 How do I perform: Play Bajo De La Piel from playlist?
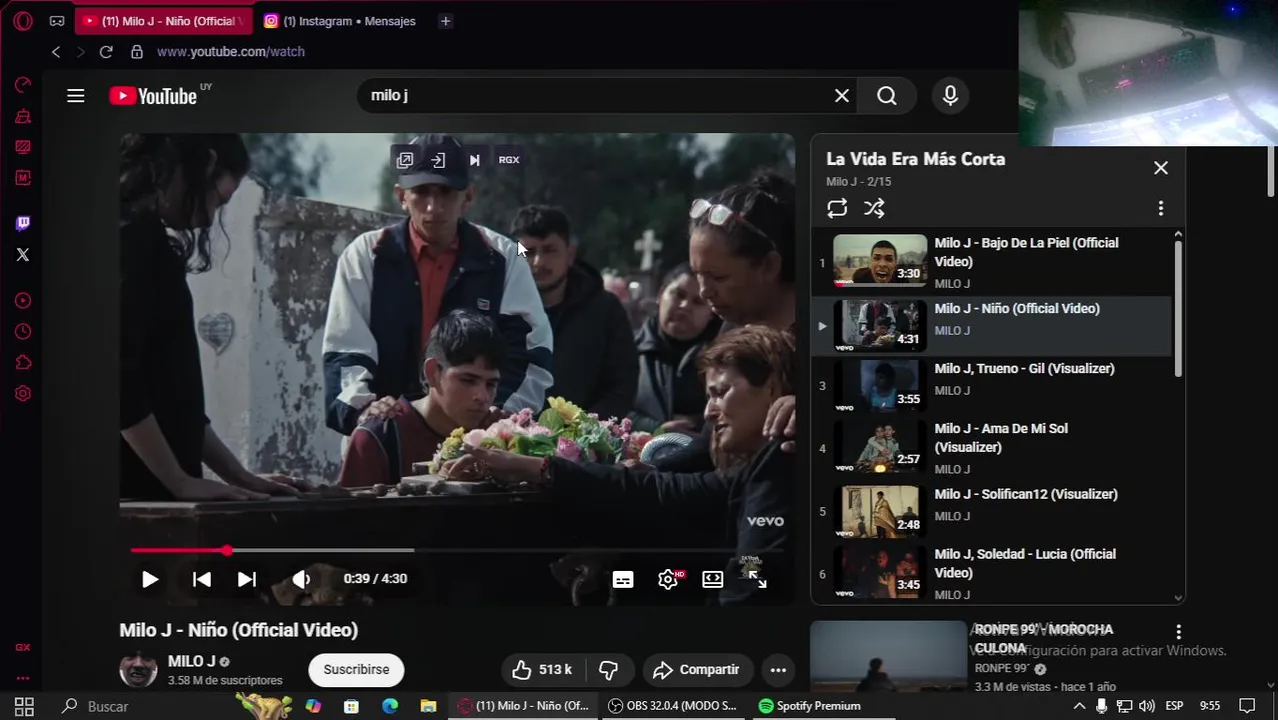click(991, 263)
